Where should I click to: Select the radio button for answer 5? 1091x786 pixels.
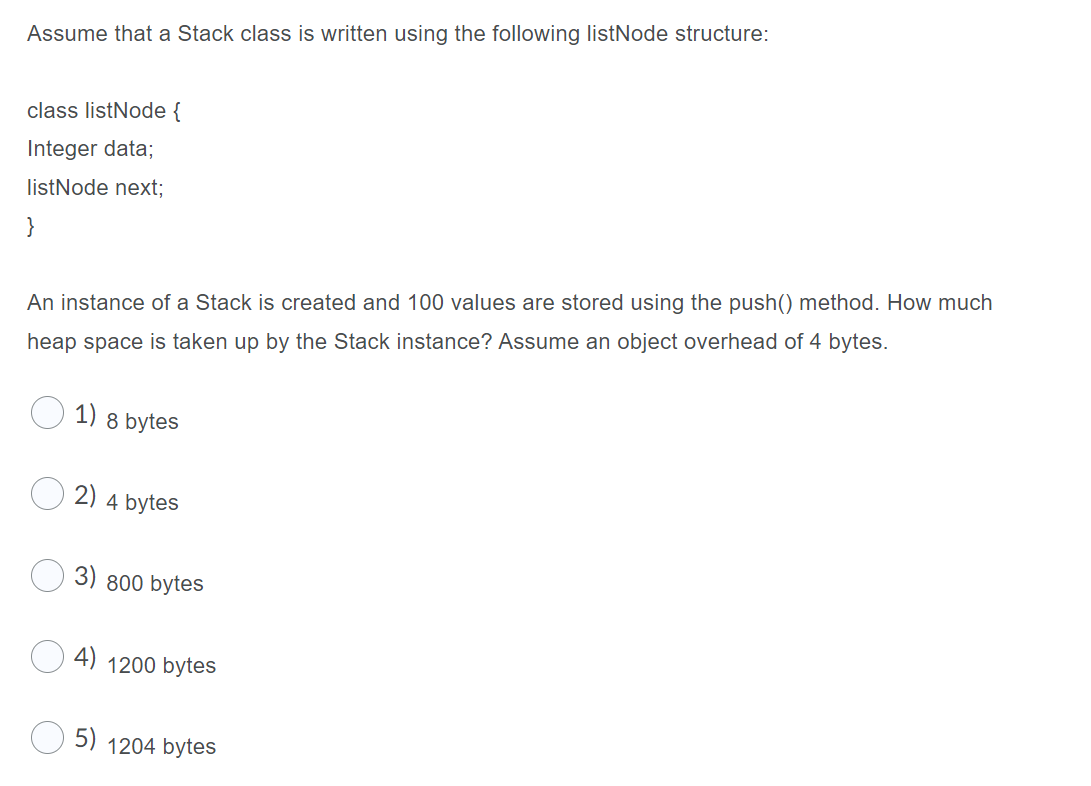pyautogui.click(x=46, y=737)
